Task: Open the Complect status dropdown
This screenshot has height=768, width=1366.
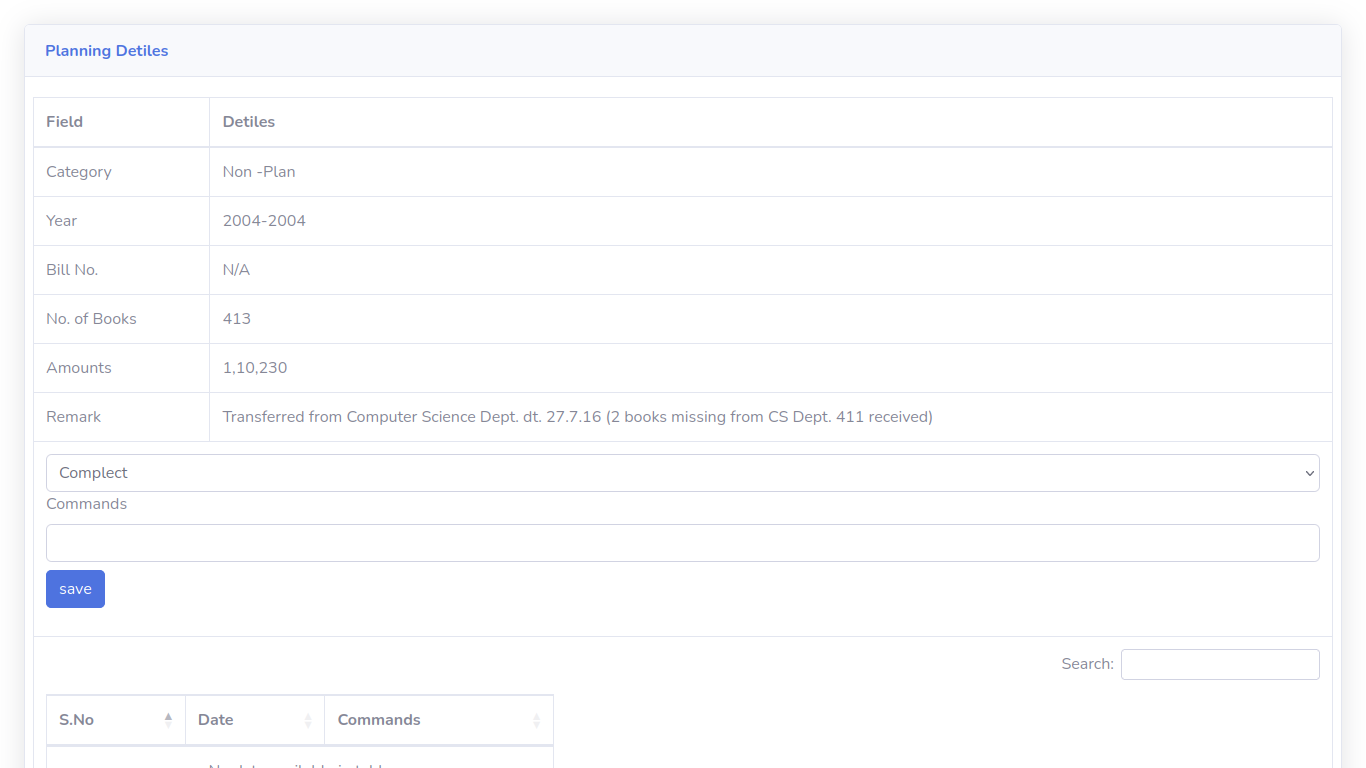Action: [683, 473]
